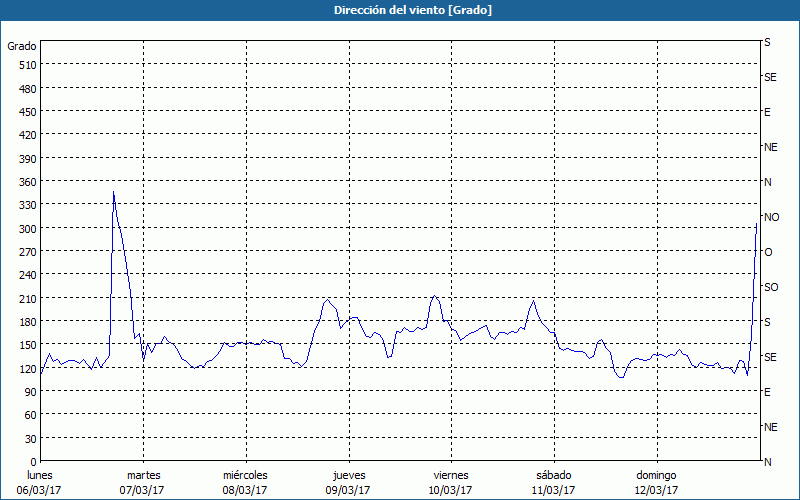Click the "martes 07/03/17" date label
This screenshot has width=800, height=500.
click(x=143, y=483)
